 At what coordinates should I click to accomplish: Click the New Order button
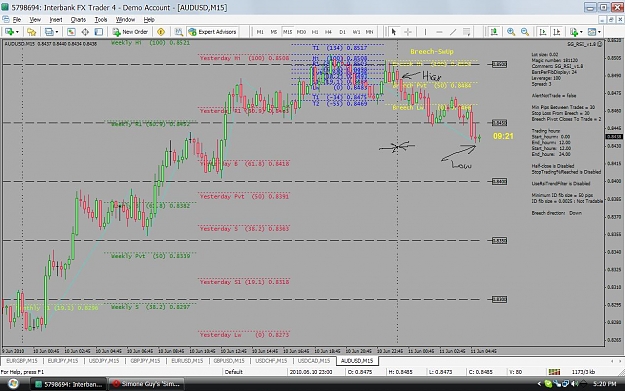click(x=130, y=32)
